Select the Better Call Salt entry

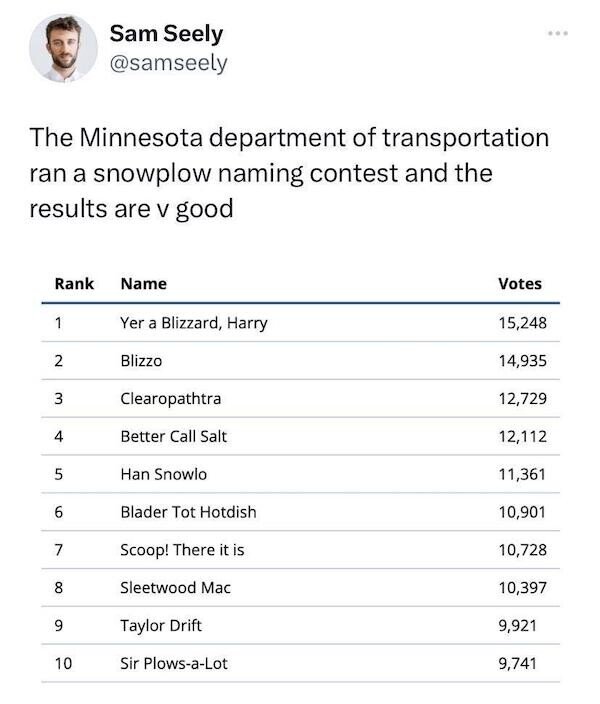click(167, 436)
